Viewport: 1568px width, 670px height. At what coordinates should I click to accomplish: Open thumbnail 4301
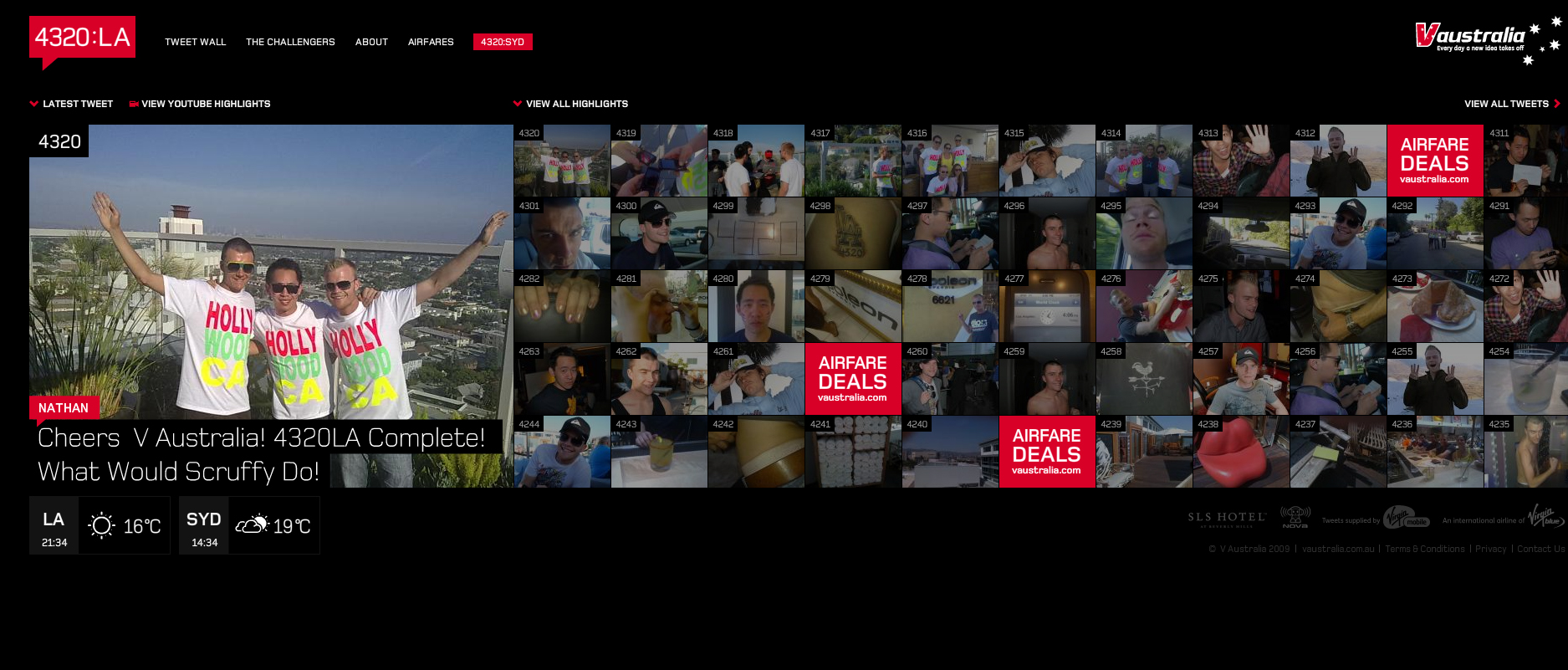[562, 233]
